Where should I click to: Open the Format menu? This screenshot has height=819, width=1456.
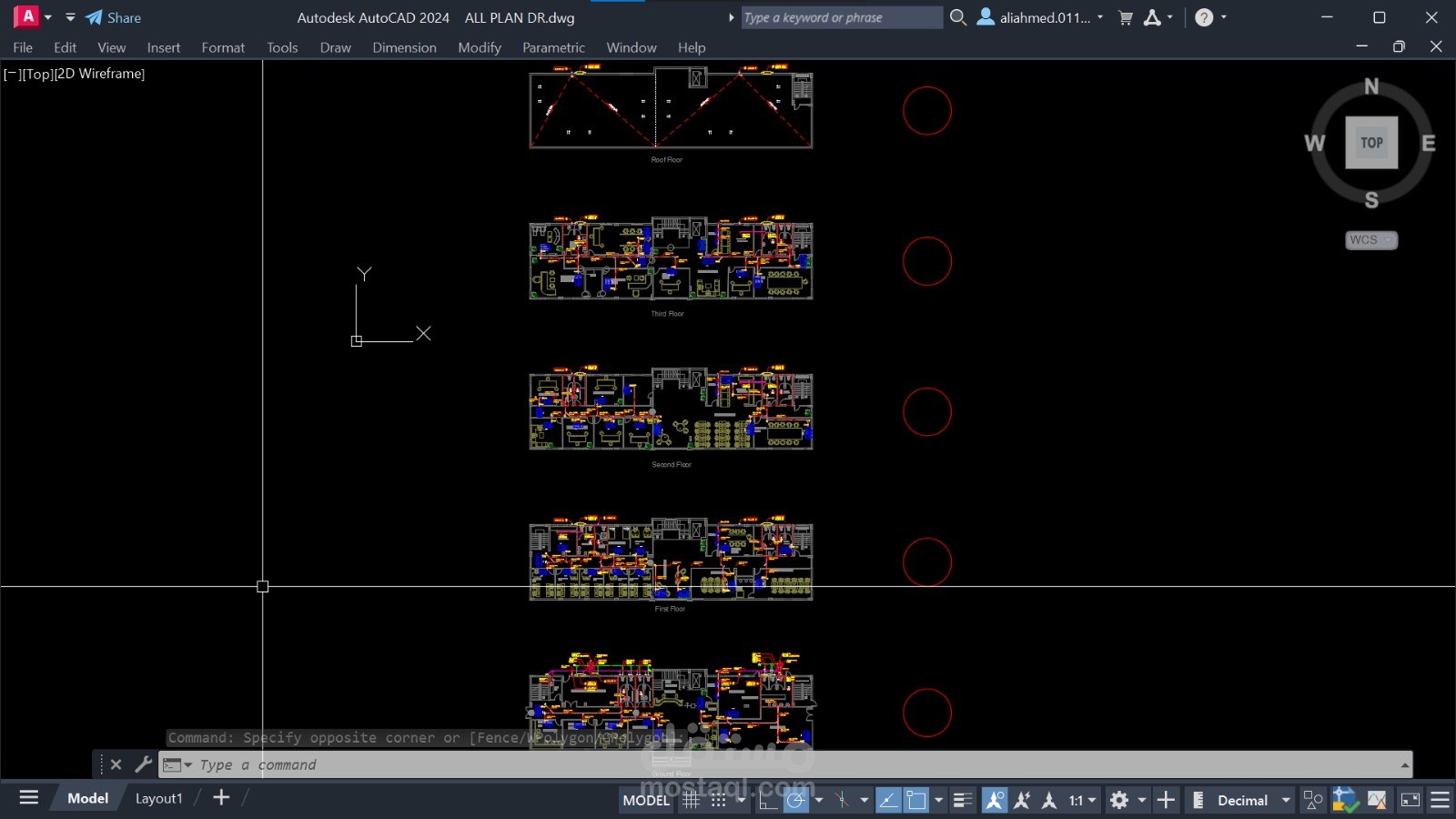(223, 47)
